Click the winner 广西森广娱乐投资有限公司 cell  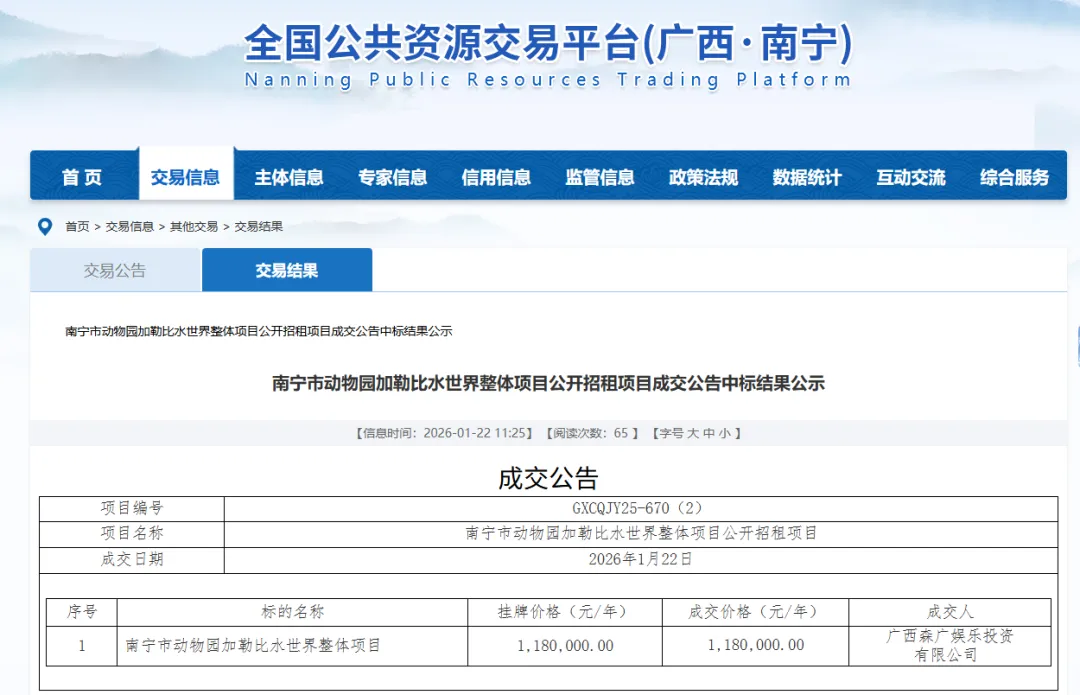click(x=950, y=645)
